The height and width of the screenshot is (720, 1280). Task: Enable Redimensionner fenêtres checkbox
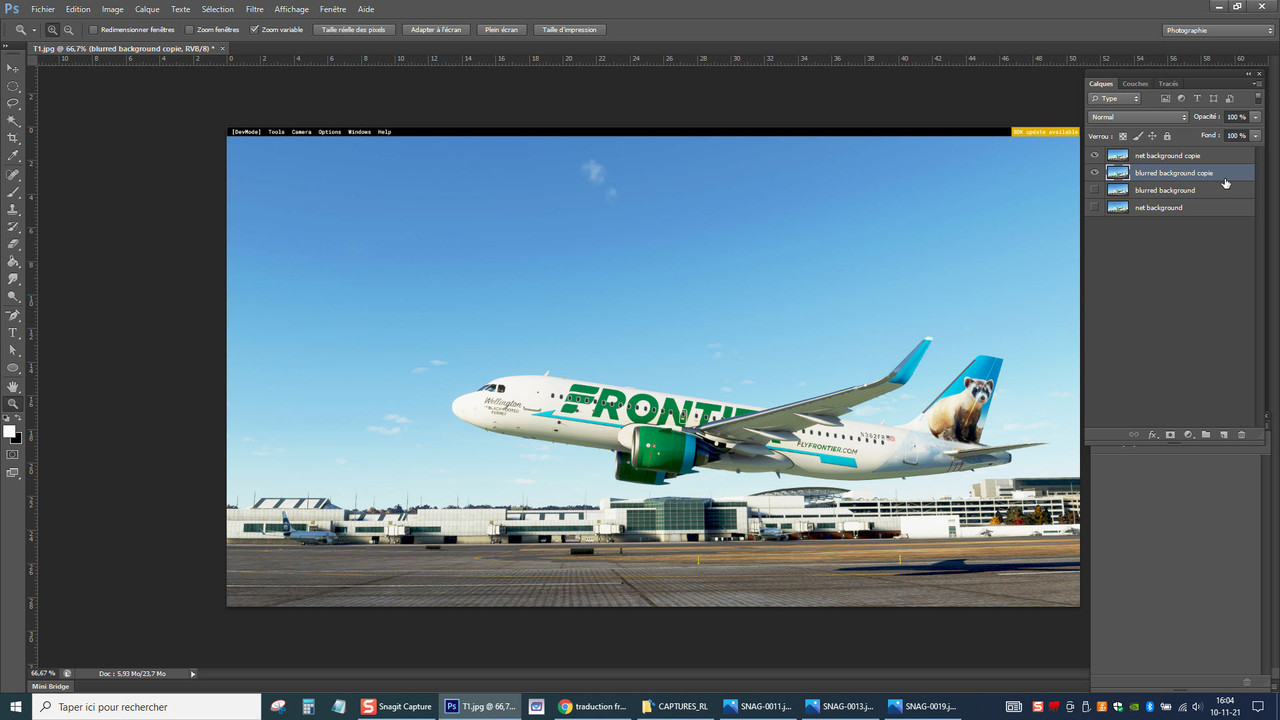pos(94,30)
